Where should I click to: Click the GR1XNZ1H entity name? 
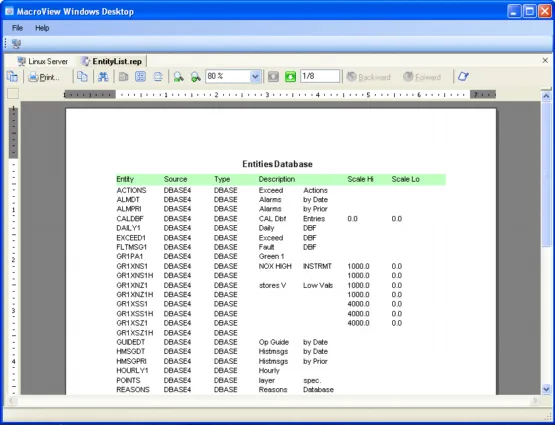coord(135,294)
